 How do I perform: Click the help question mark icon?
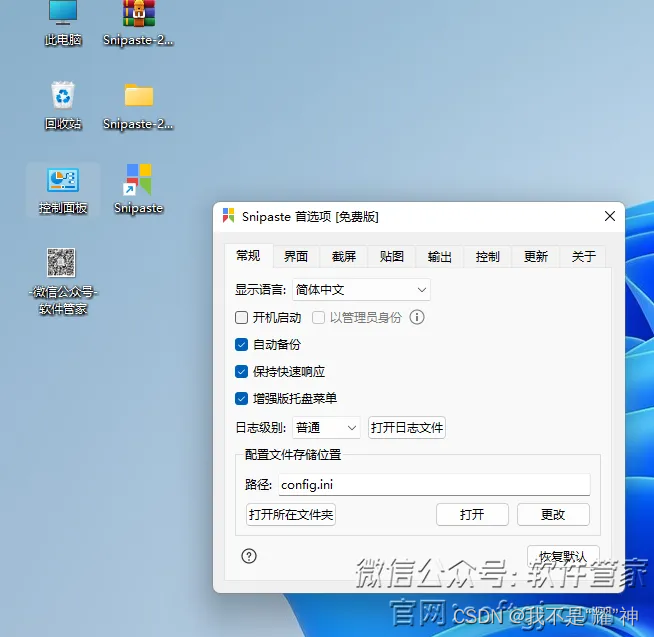[249, 556]
